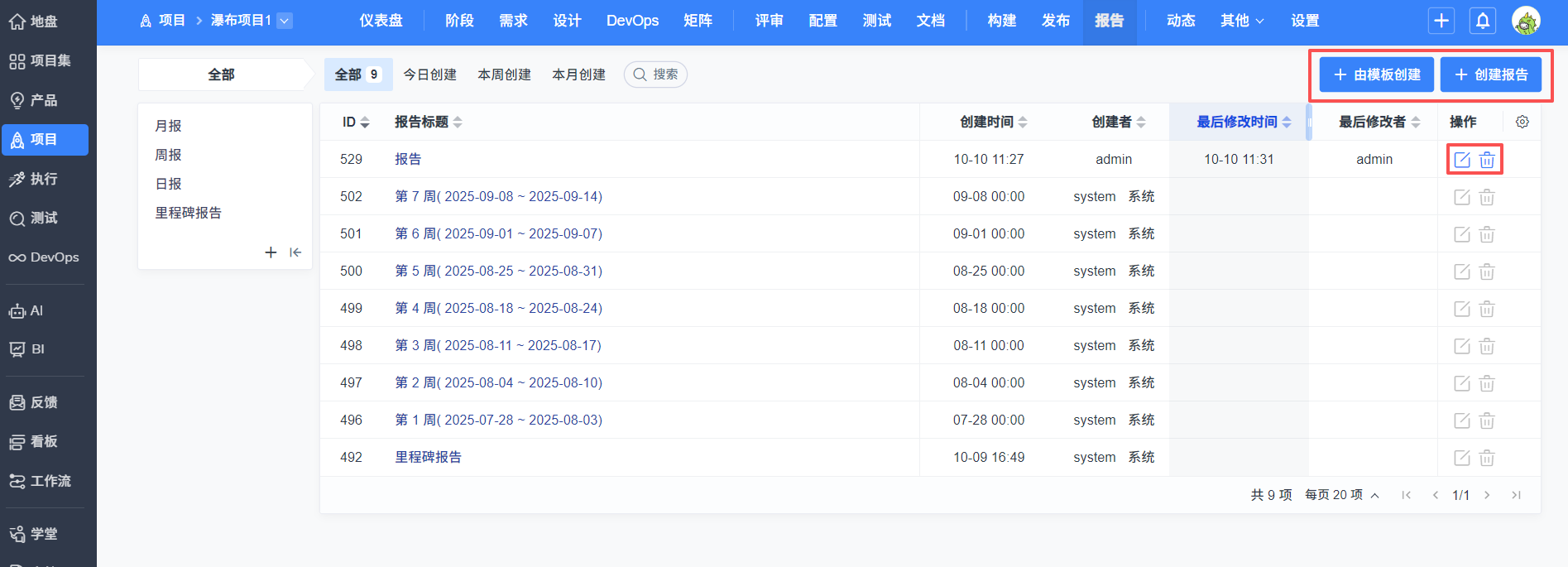This screenshot has width=1568, height=567.
Task: Click the 搜索 search field
Action: pyautogui.click(x=656, y=74)
